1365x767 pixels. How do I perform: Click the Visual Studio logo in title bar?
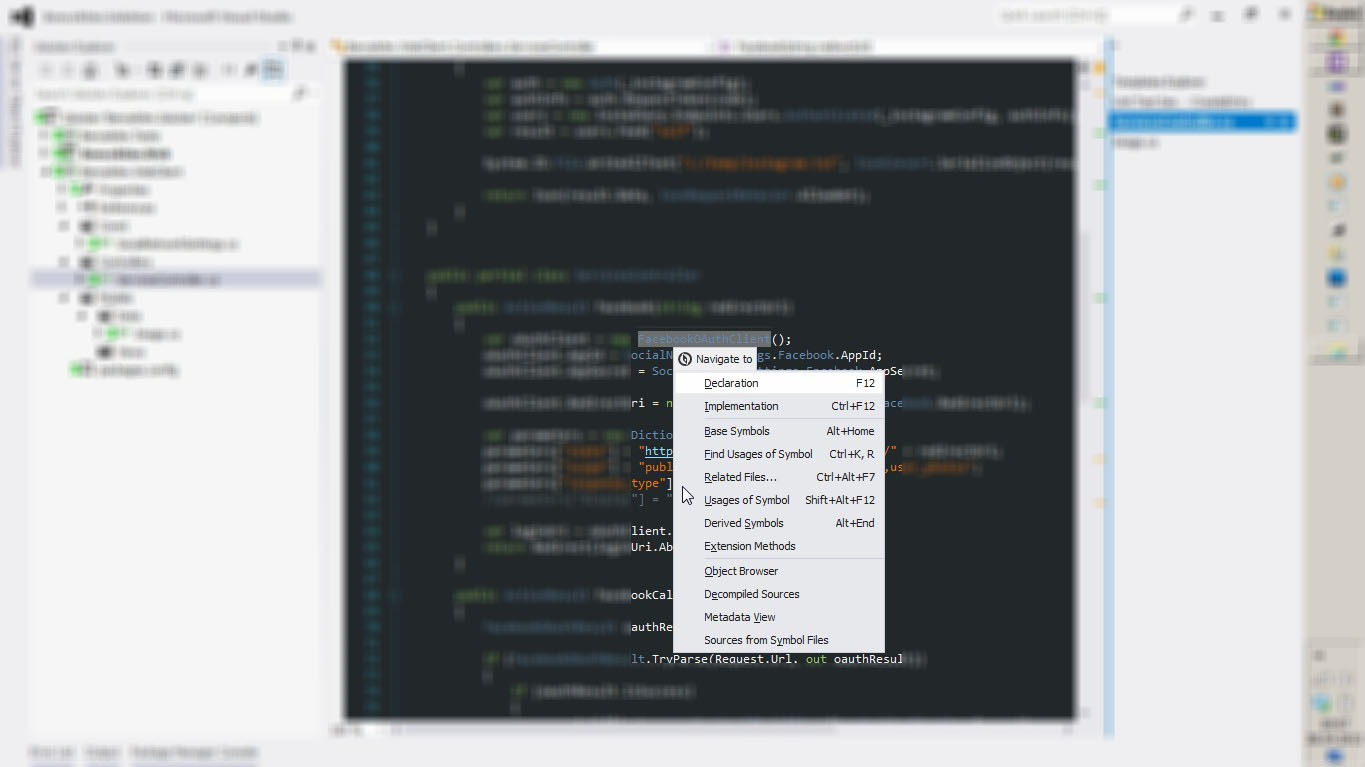pos(22,17)
